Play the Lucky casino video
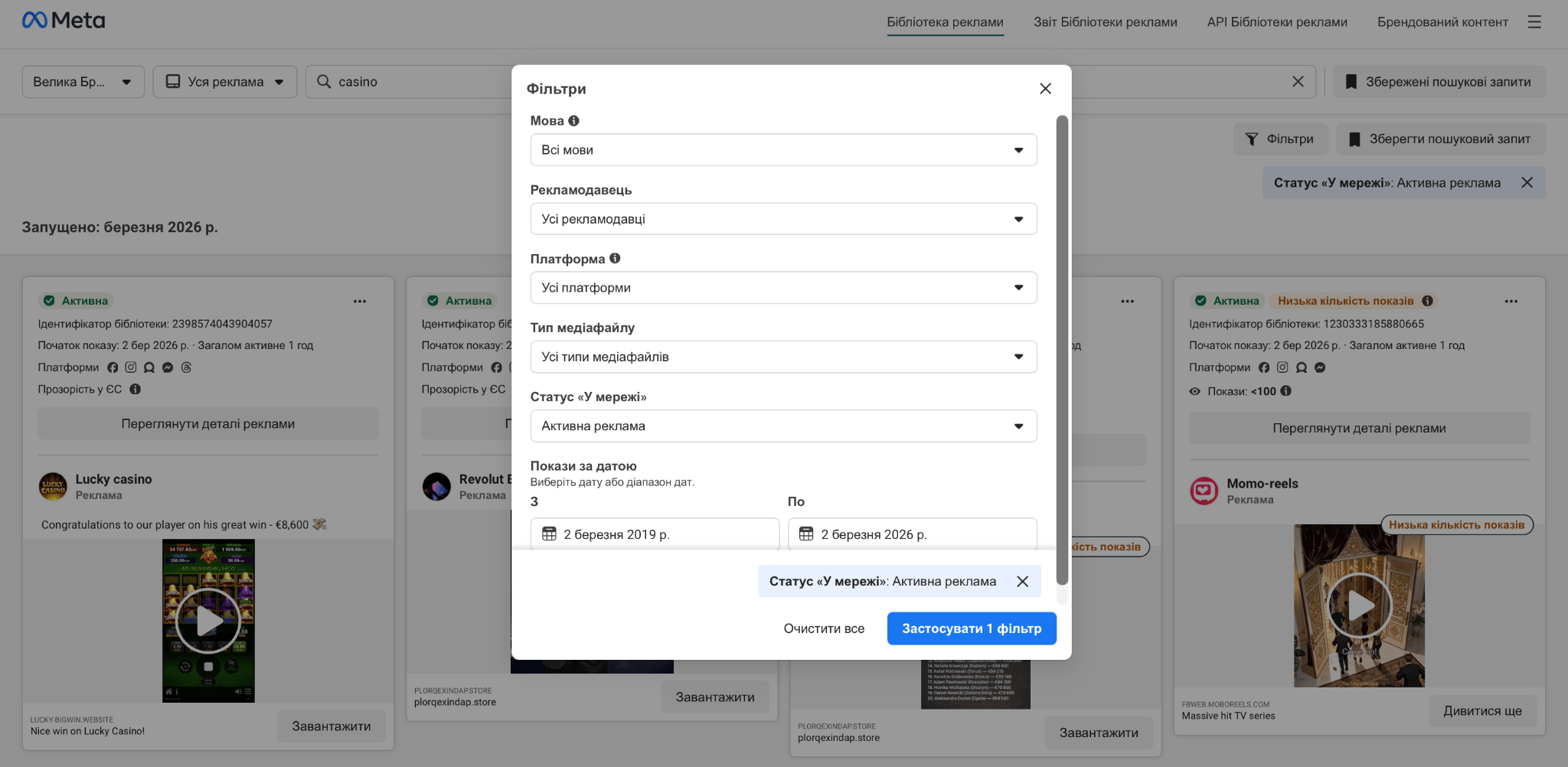Screen dimensions: 1568x767 tap(208, 622)
